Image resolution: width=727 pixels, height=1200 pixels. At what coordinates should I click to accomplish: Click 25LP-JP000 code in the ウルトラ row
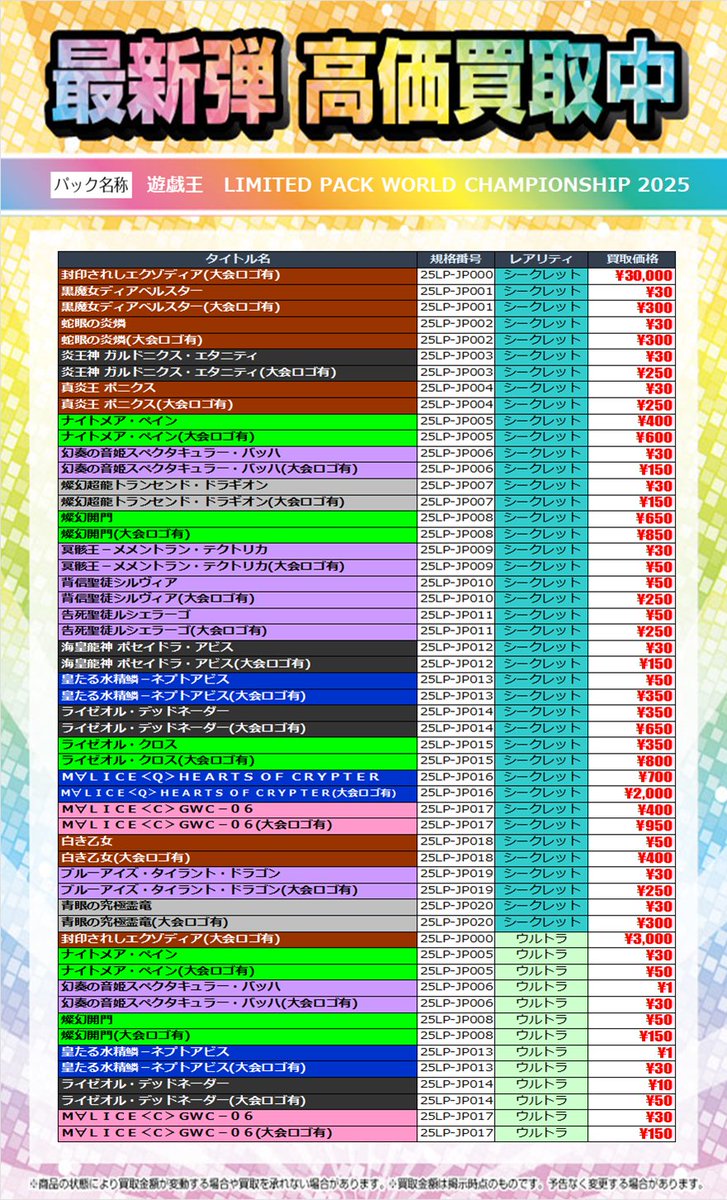pos(455,939)
